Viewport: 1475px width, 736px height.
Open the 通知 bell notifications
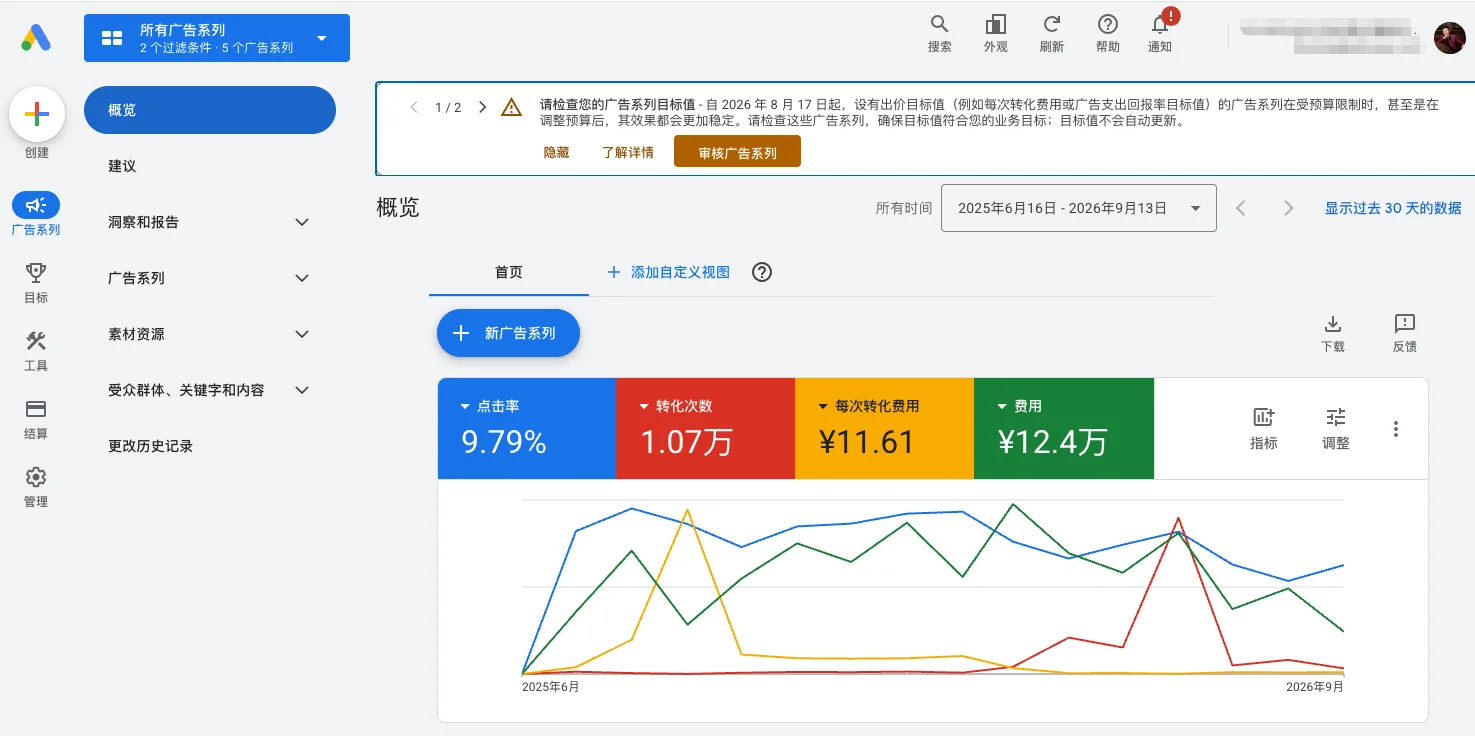(1160, 25)
